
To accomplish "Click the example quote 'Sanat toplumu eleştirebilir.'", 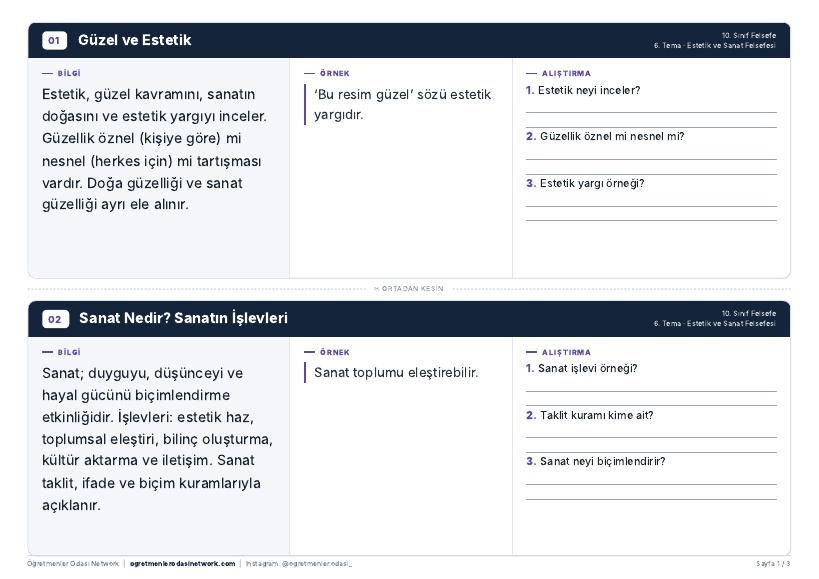I will tap(396, 373).
